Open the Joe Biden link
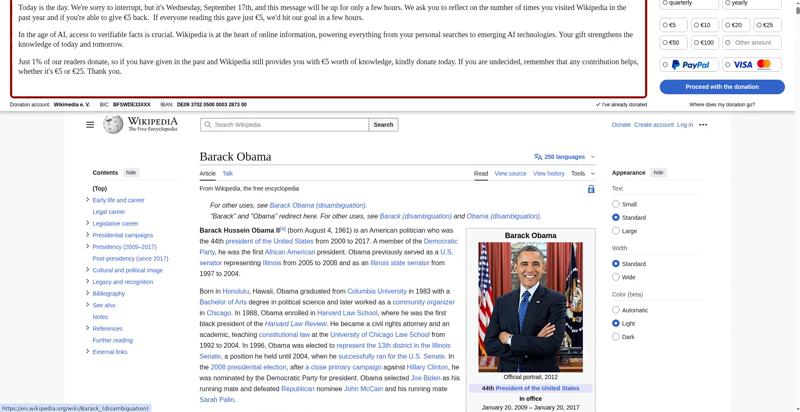Screen dimensions: 800x412 point(425,378)
